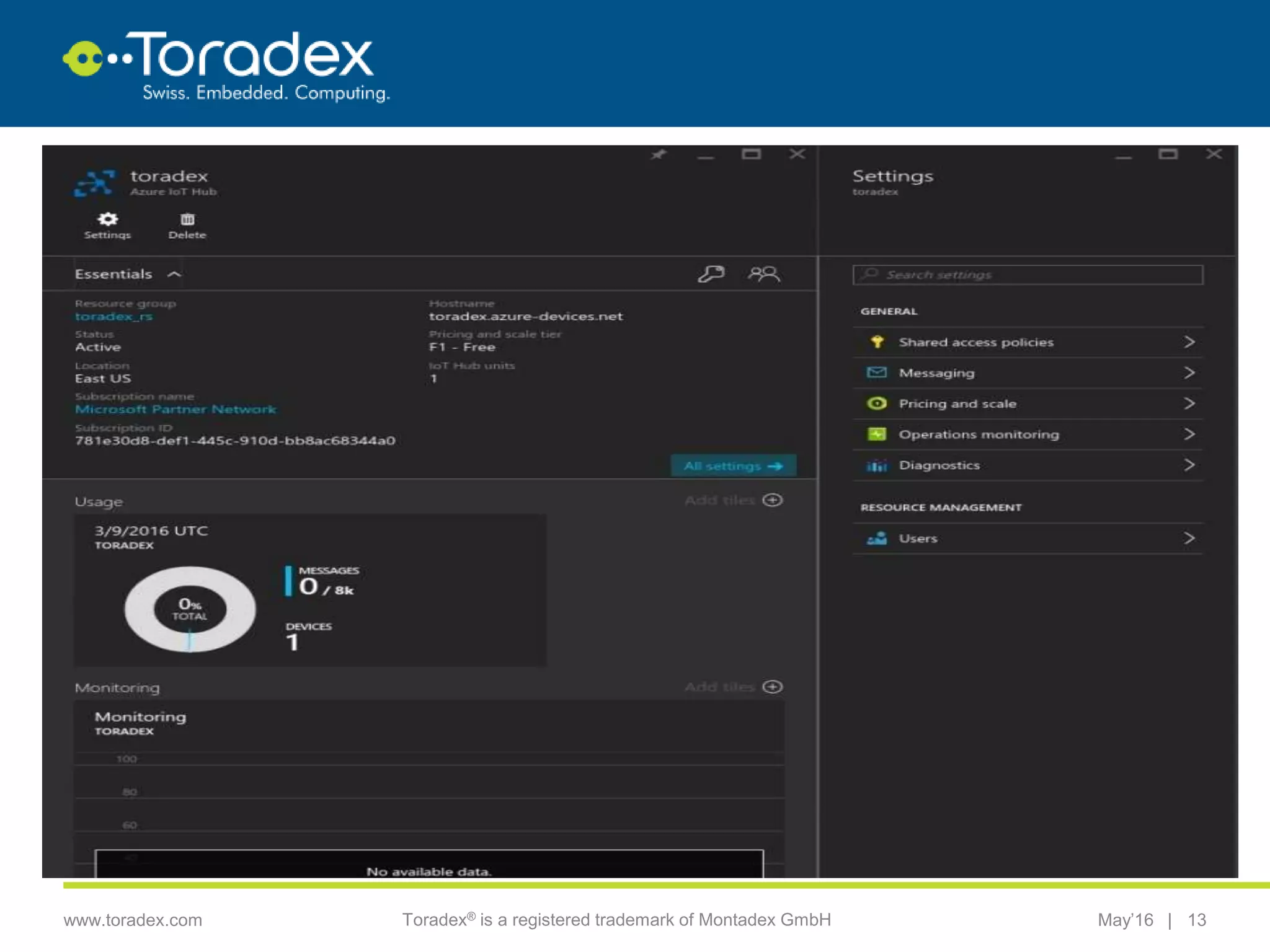This screenshot has width=1270, height=952.
Task: Pin the toradex blade to dashboard
Action: click(x=659, y=154)
